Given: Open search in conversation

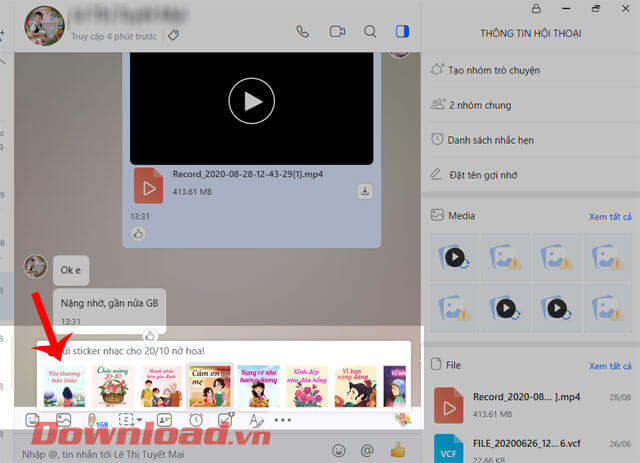Looking at the screenshot, I should point(370,31).
